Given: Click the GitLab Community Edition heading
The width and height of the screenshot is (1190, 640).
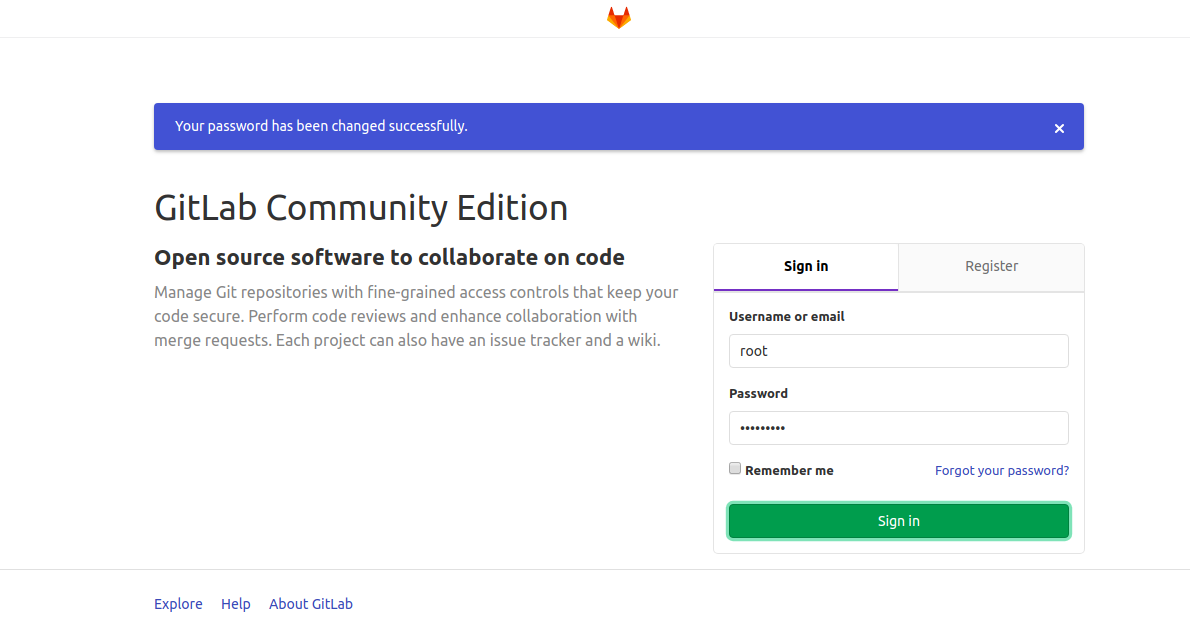Looking at the screenshot, I should click(x=361, y=207).
